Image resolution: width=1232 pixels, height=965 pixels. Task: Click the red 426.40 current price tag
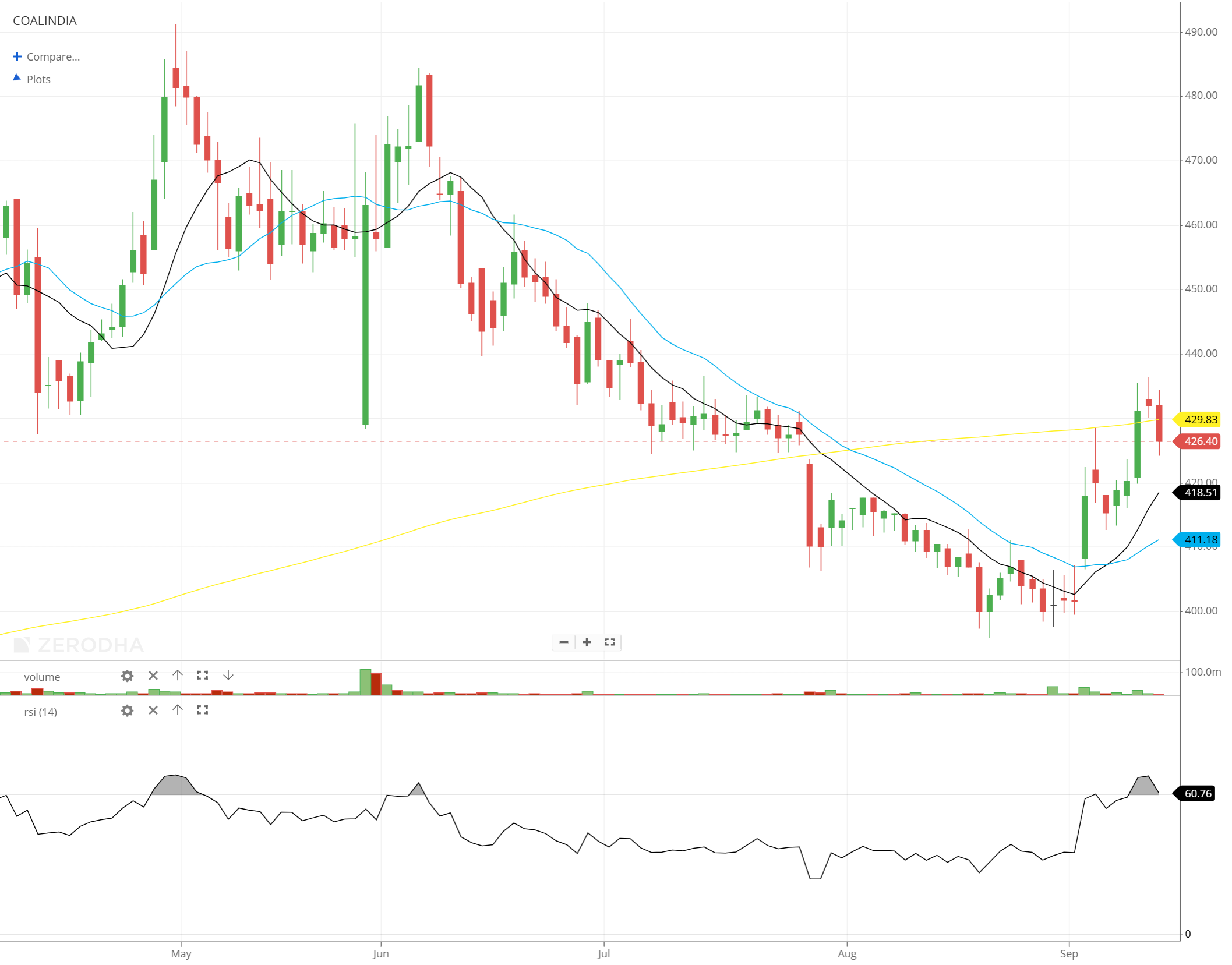pyautogui.click(x=1197, y=441)
